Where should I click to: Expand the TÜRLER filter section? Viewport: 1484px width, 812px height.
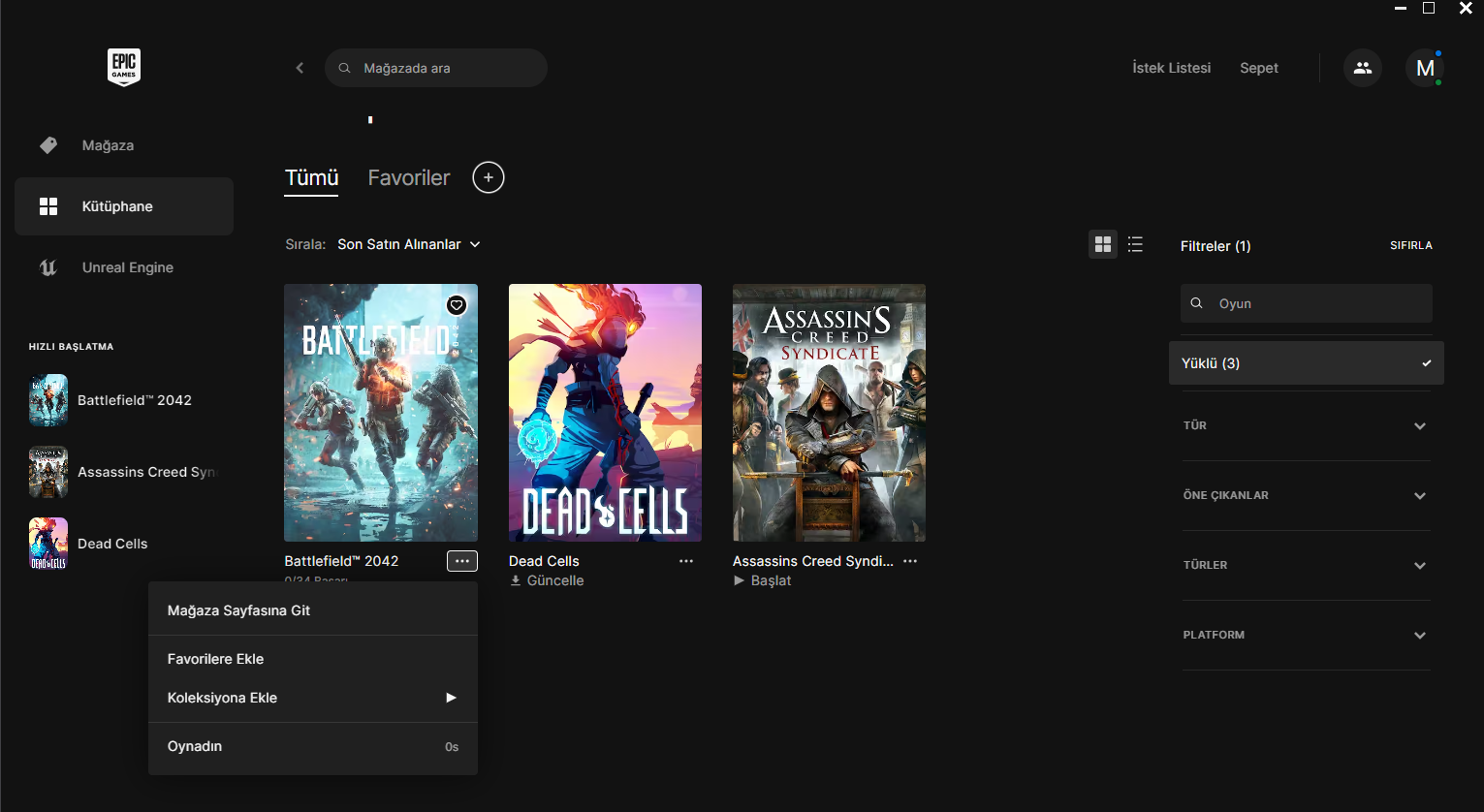coord(1307,565)
